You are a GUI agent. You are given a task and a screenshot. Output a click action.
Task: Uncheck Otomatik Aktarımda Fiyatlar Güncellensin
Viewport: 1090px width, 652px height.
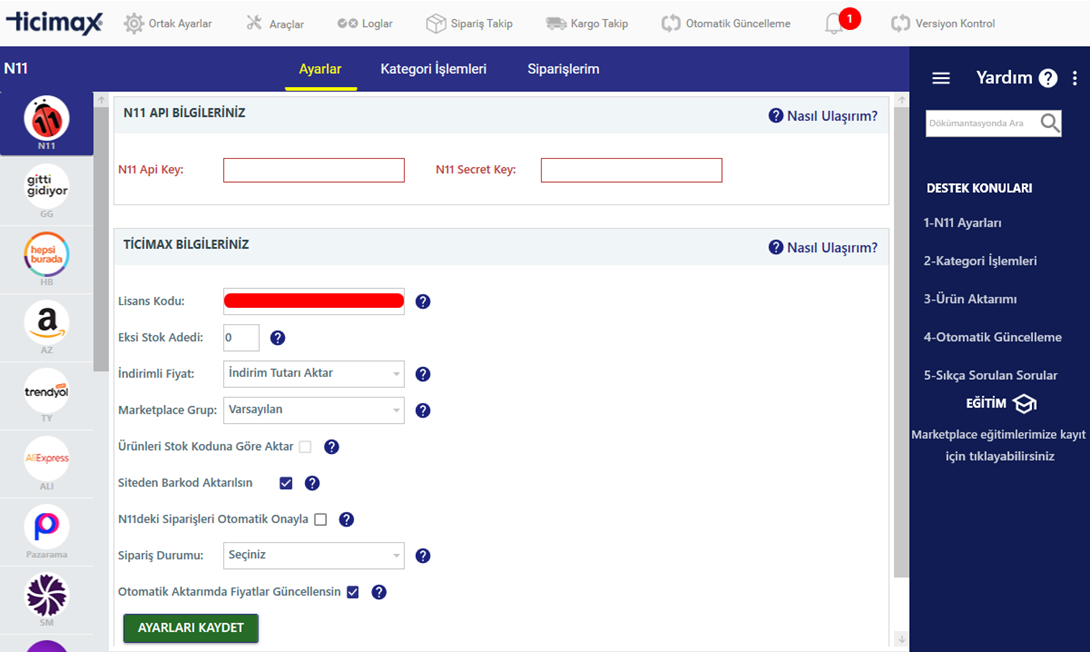click(x=352, y=592)
